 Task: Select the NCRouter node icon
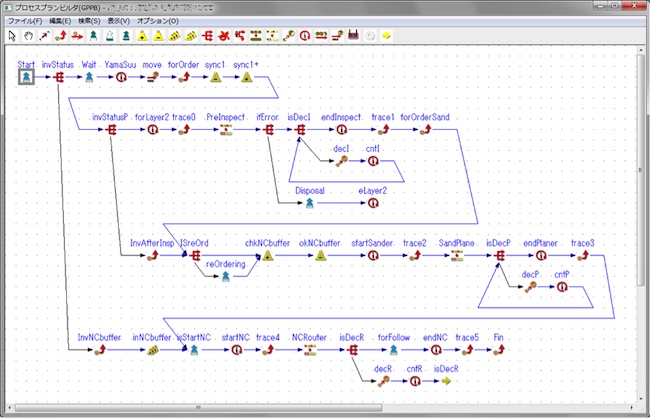310,350
